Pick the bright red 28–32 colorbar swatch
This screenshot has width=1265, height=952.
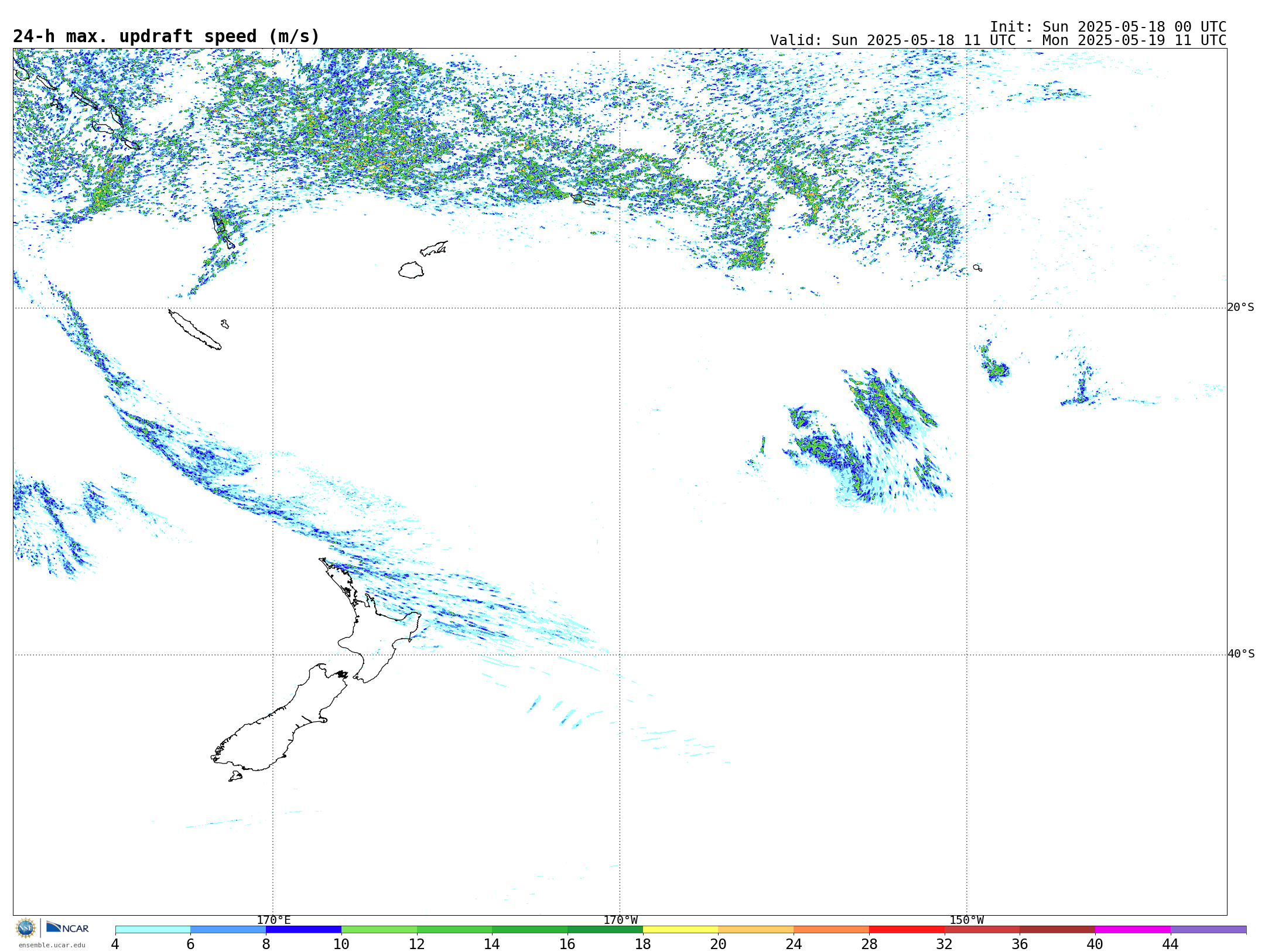(x=907, y=929)
